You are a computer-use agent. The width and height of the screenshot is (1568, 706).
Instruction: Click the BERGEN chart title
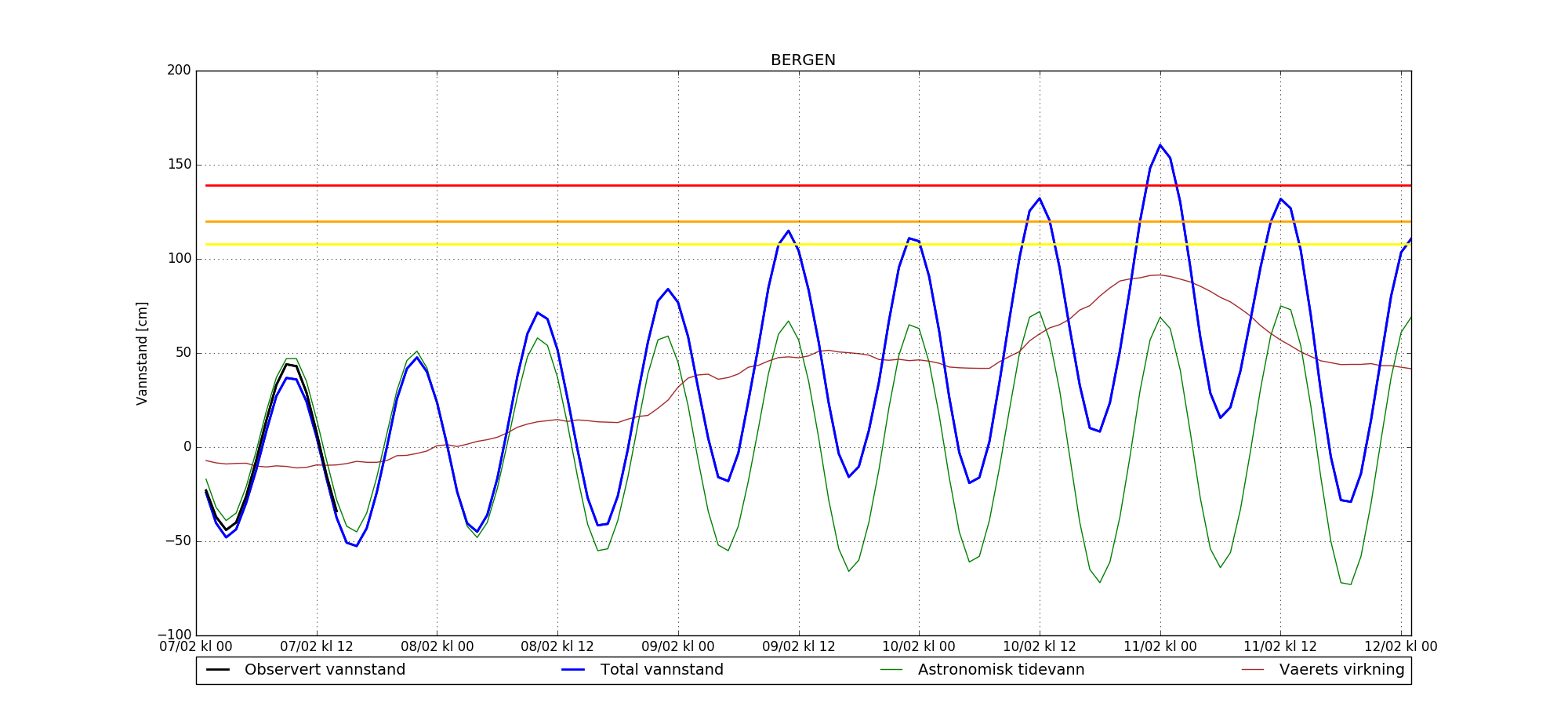pyautogui.click(x=803, y=60)
